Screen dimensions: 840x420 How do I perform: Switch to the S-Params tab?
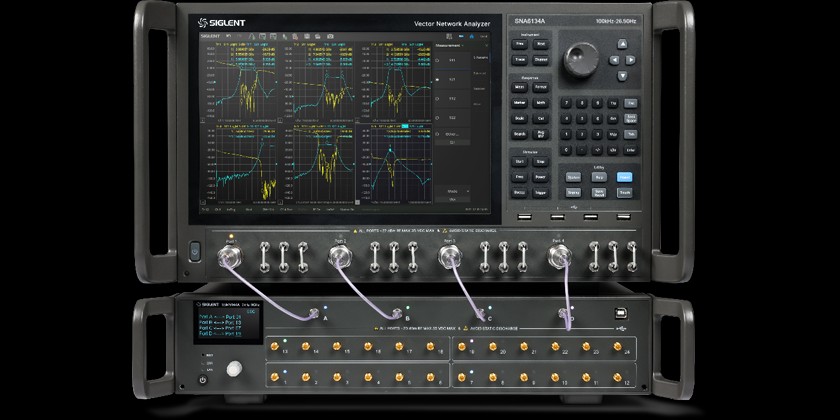(x=481, y=57)
